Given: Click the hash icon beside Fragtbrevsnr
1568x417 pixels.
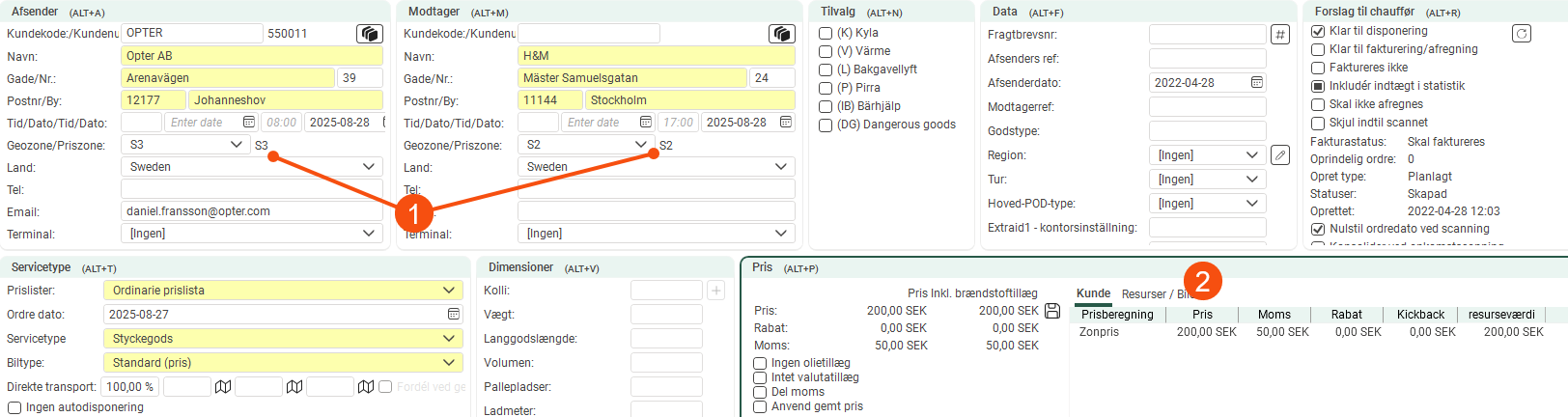Looking at the screenshot, I should [1279, 35].
